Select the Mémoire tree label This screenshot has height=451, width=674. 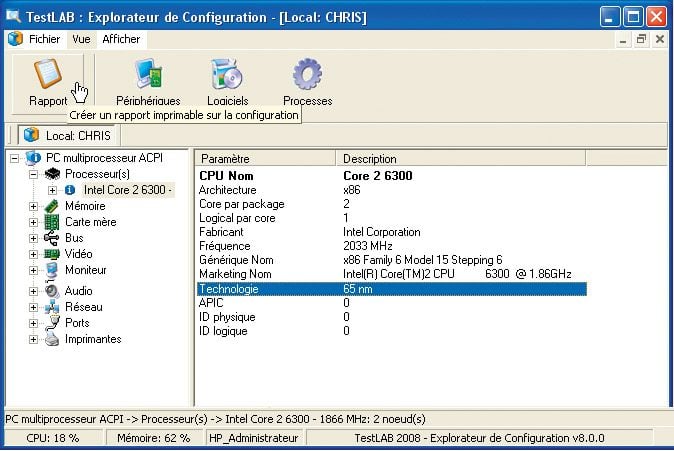click(x=85, y=206)
